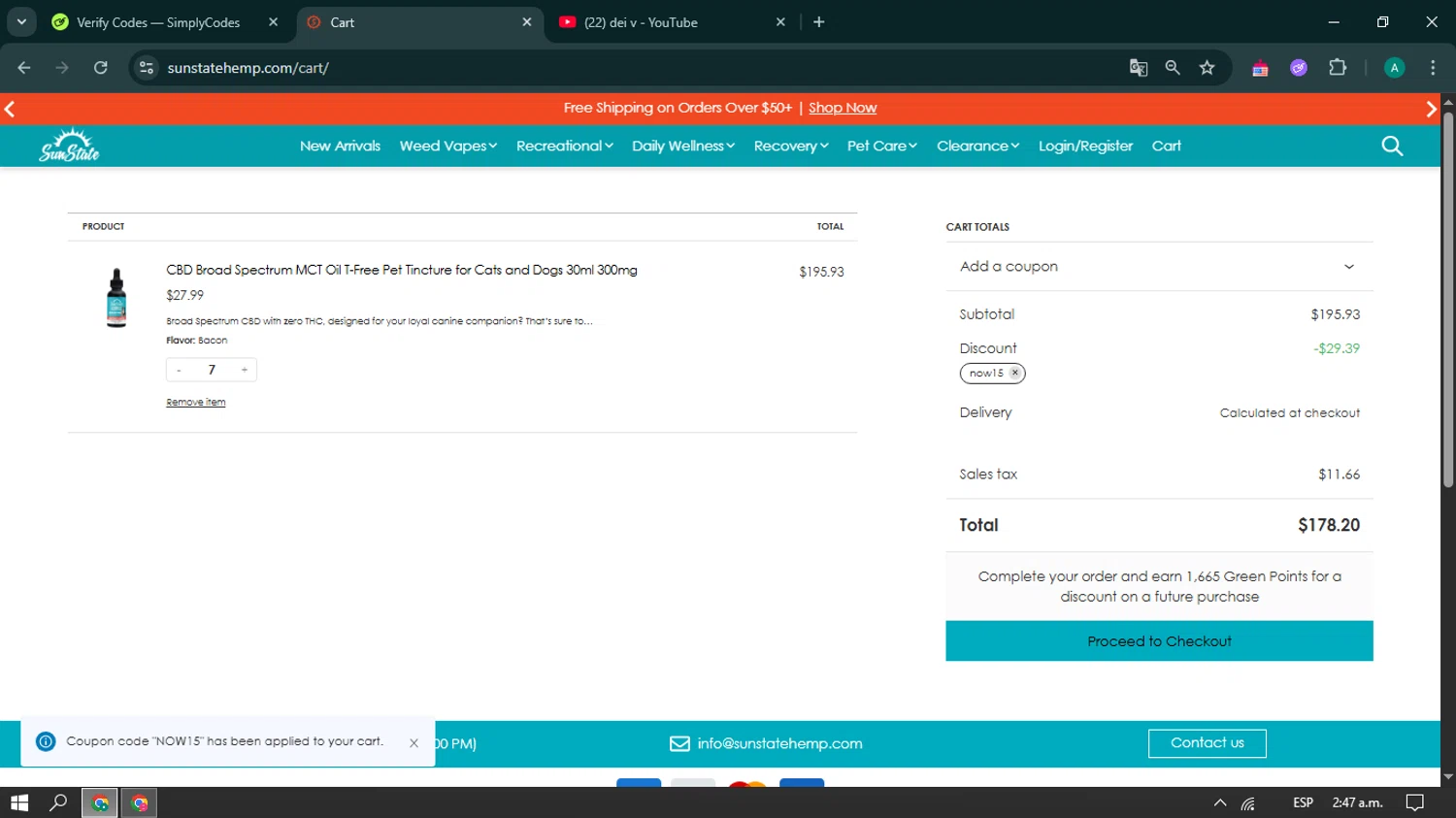Click the info icon in coupon notice
The width and height of the screenshot is (1456, 818).
[x=46, y=741]
